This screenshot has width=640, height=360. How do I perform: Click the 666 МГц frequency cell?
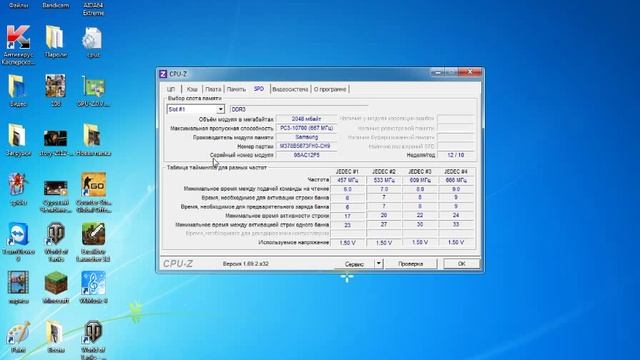[456, 180]
